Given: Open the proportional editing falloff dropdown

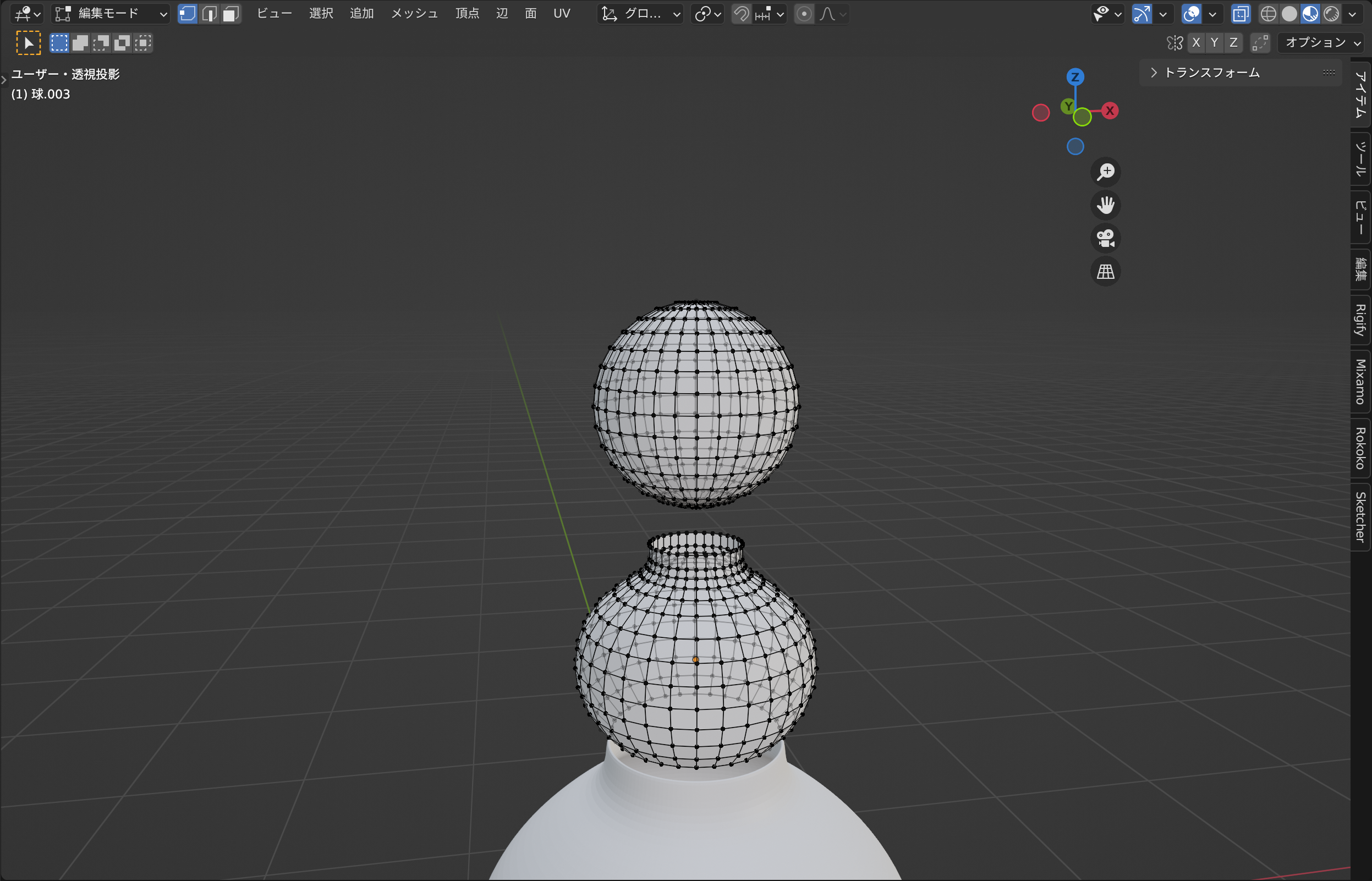Looking at the screenshot, I should pyautogui.click(x=832, y=14).
